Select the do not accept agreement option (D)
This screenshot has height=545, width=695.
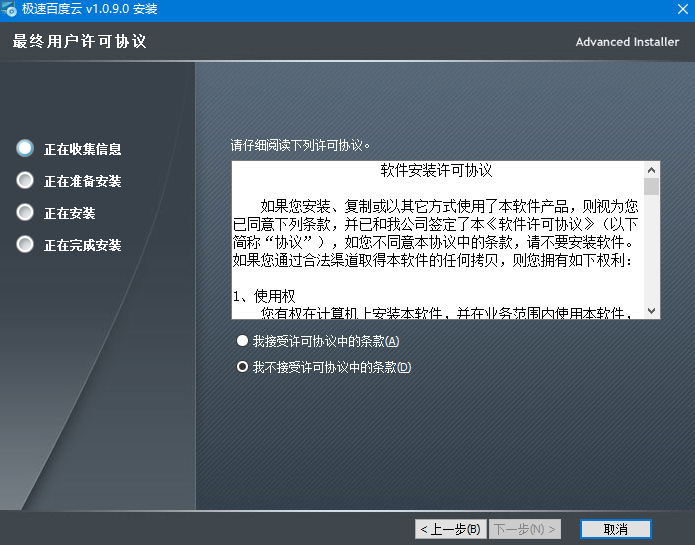pos(324,367)
